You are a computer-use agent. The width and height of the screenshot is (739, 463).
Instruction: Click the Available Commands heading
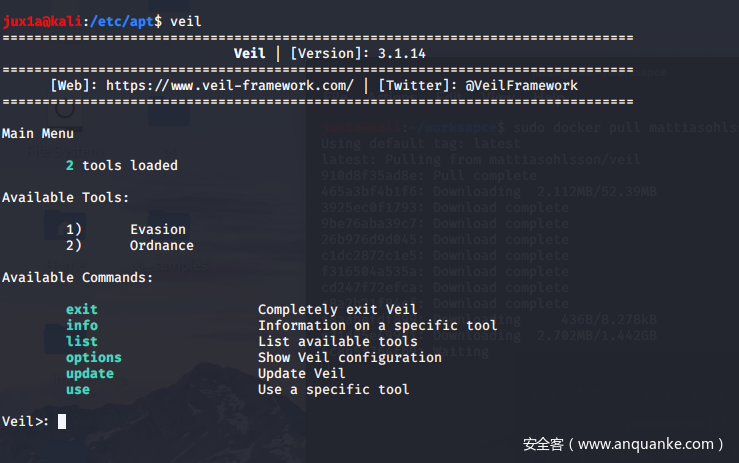[78, 277]
